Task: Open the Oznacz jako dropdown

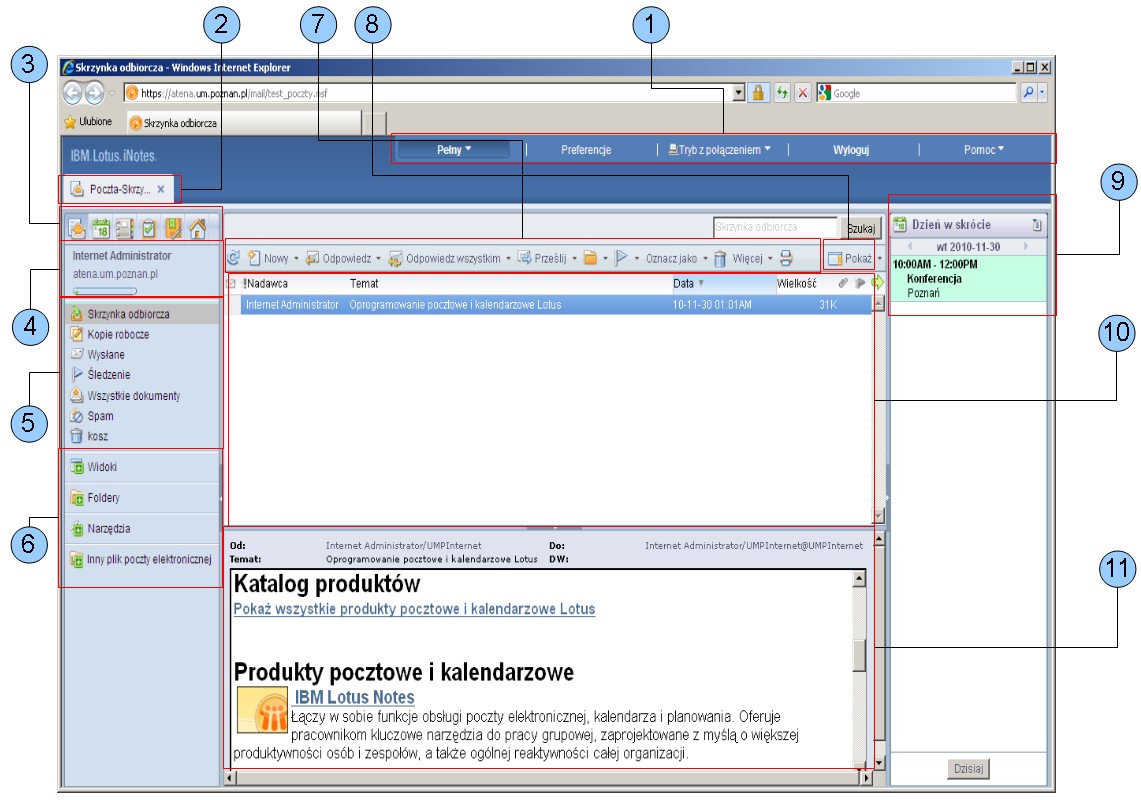Action: click(x=677, y=258)
